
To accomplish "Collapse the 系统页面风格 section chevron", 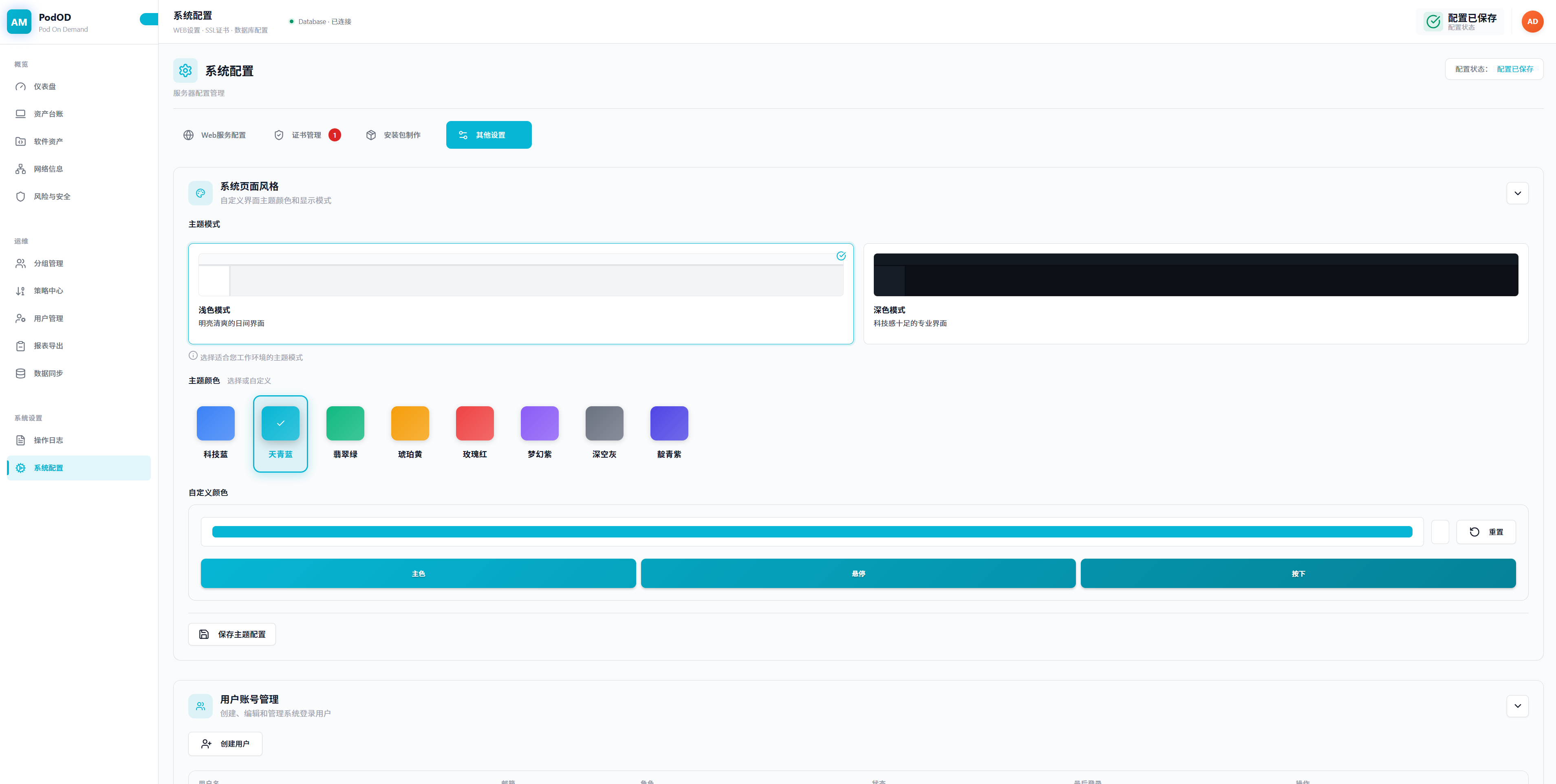I will (1517, 193).
